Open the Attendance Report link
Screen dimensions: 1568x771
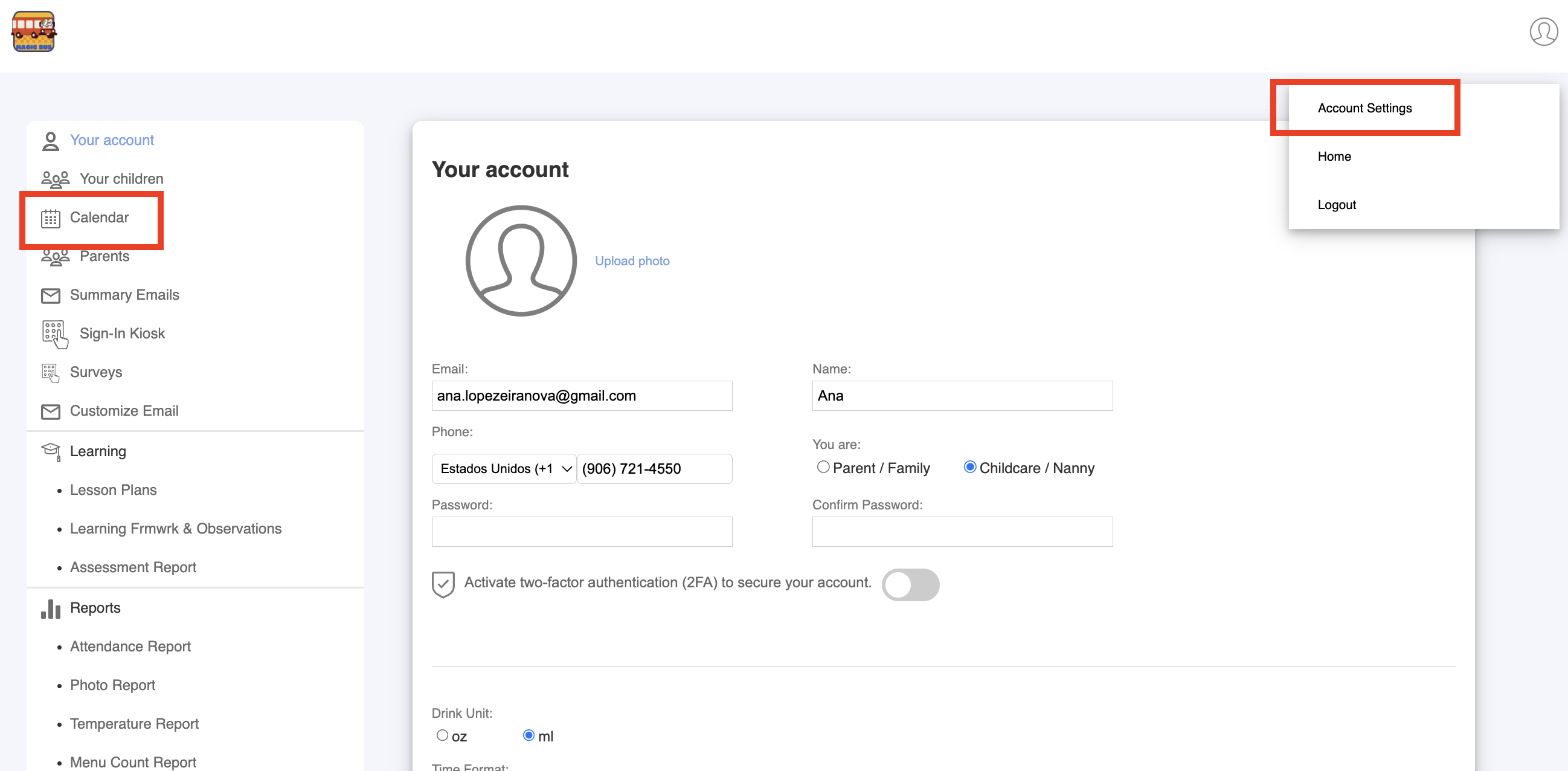[130, 646]
